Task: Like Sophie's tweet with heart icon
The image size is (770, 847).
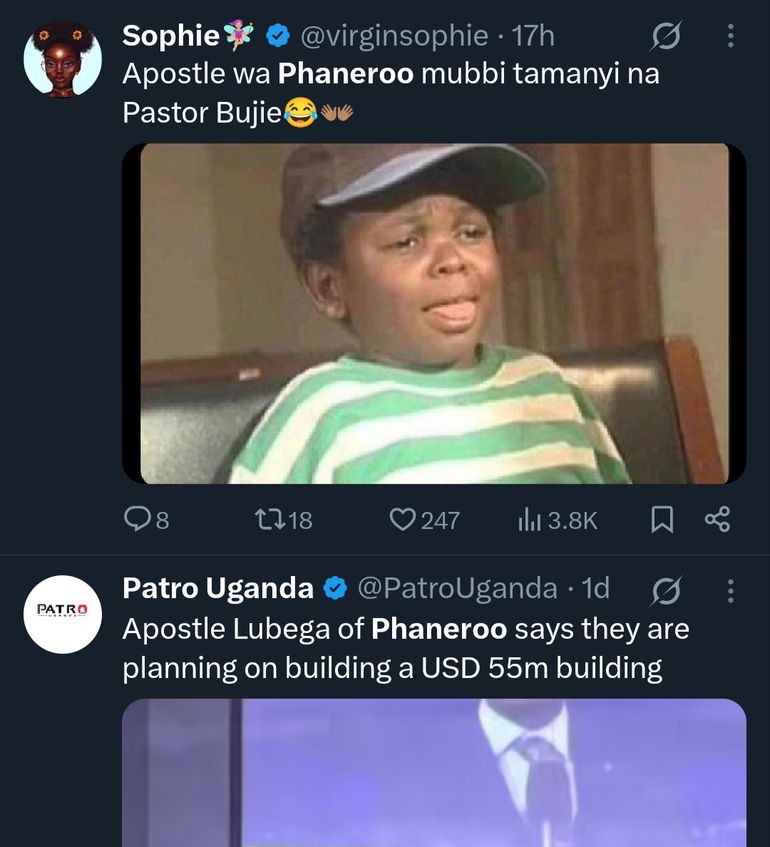Action: [x=402, y=519]
